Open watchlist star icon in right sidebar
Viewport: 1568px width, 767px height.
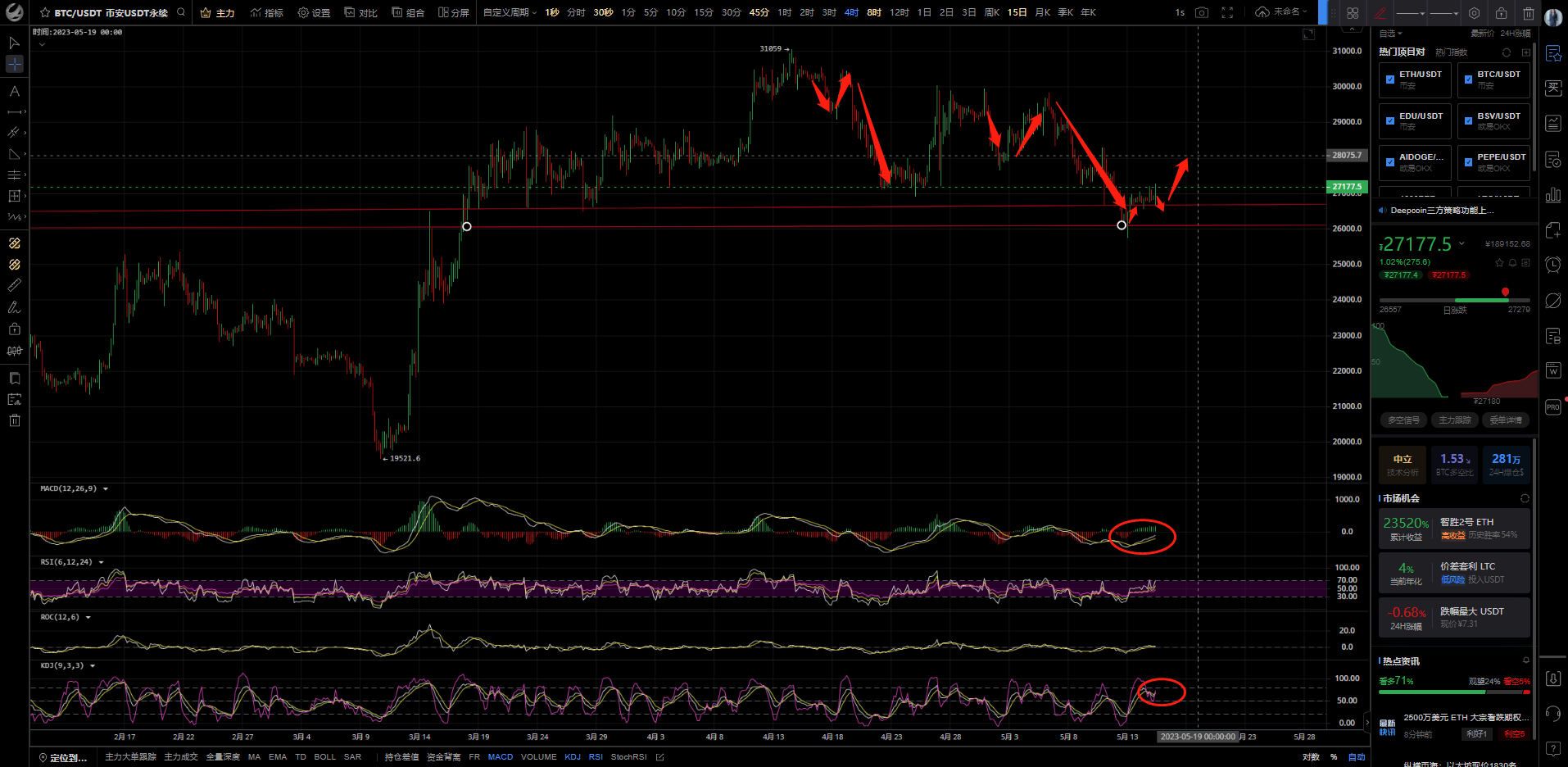(x=1553, y=53)
